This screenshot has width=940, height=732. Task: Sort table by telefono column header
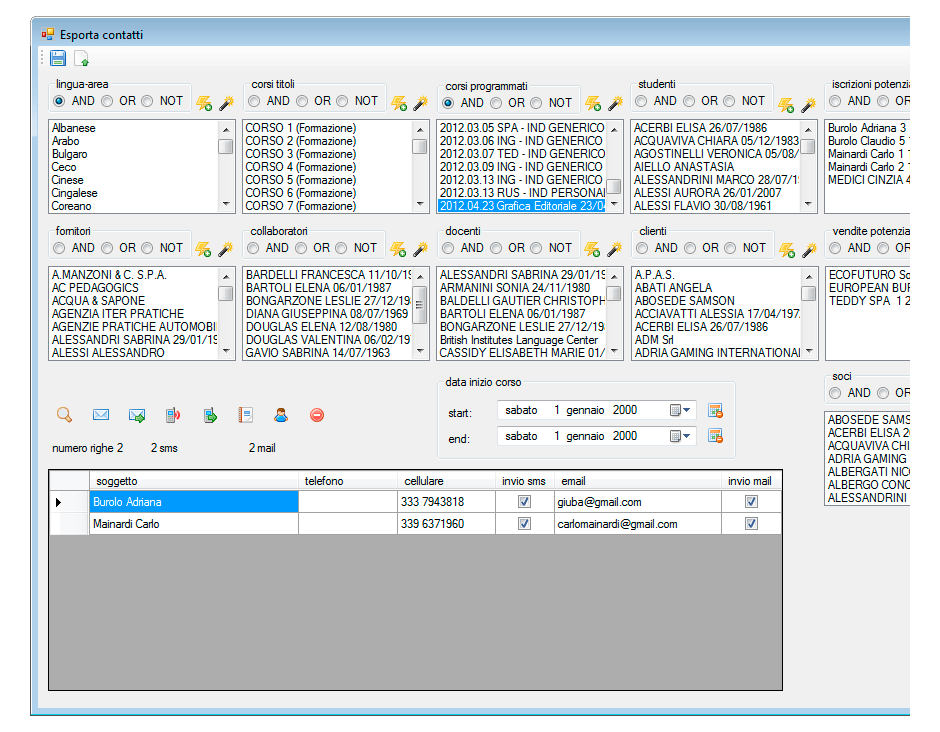[x=348, y=481]
